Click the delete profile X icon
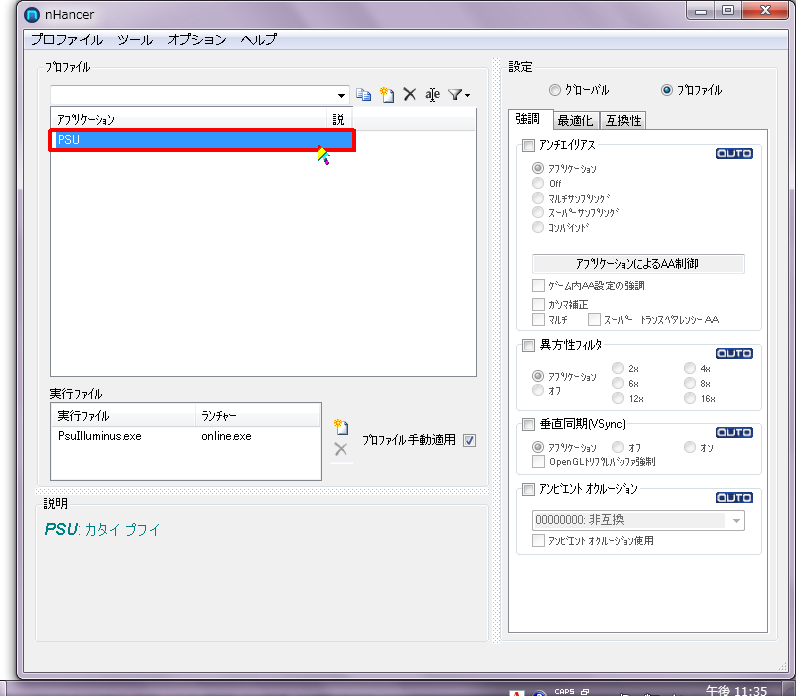This screenshot has height=696, width=796. [410, 94]
